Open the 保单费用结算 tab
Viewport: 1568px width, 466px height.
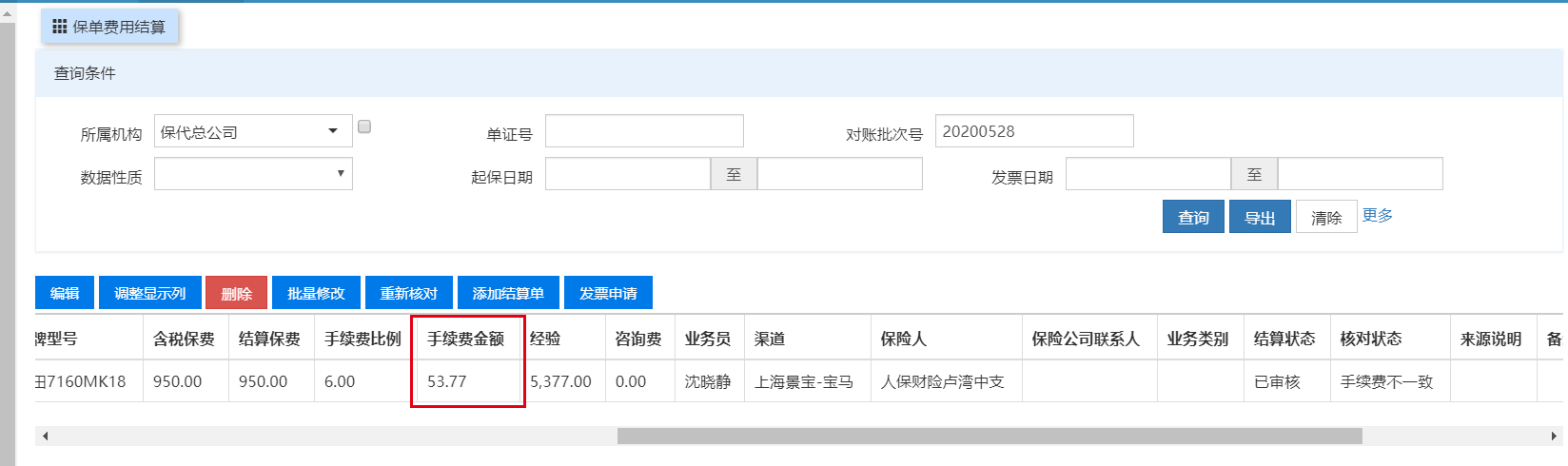109,27
